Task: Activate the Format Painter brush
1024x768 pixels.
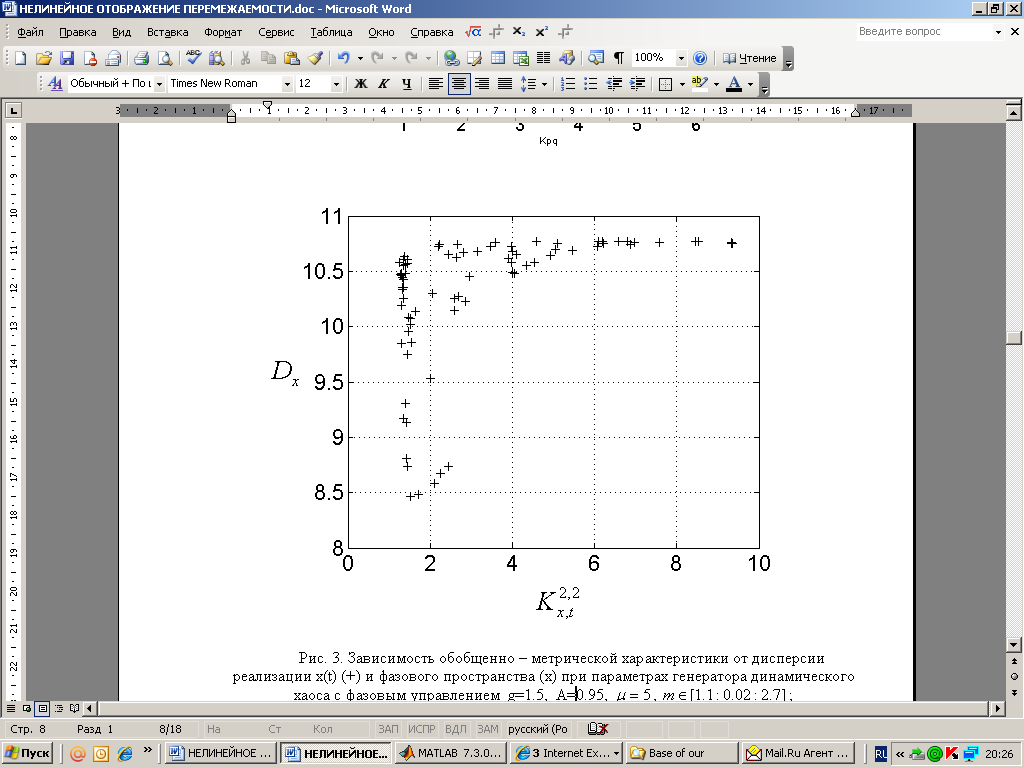Action: pyautogui.click(x=315, y=58)
